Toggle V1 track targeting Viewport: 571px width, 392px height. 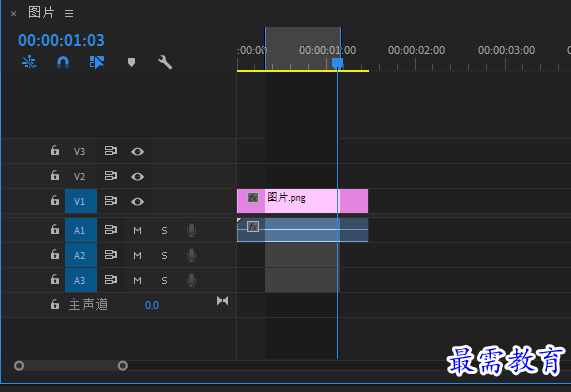pyautogui.click(x=81, y=201)
